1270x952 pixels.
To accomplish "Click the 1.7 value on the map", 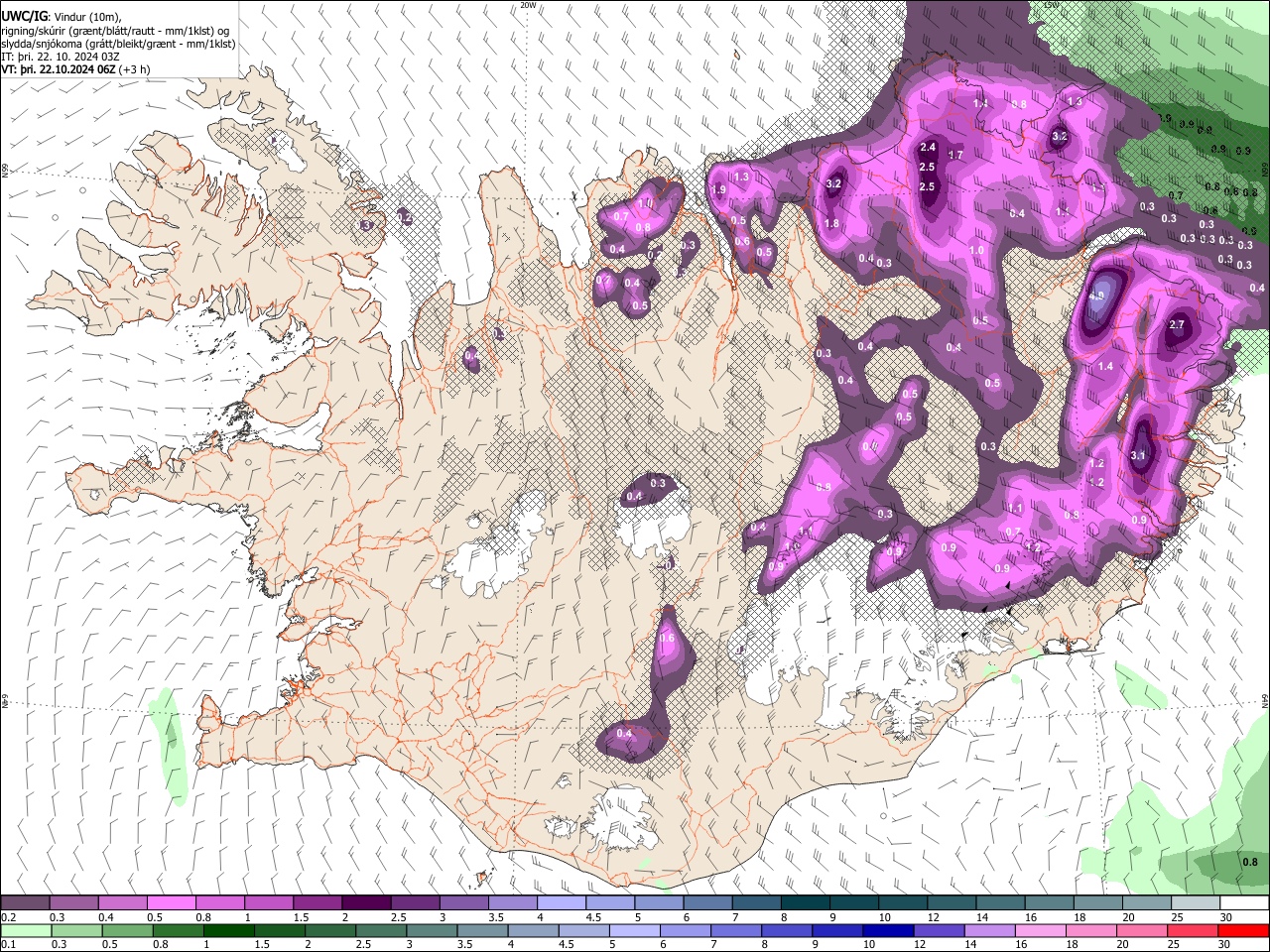I will tap(955, 155).
